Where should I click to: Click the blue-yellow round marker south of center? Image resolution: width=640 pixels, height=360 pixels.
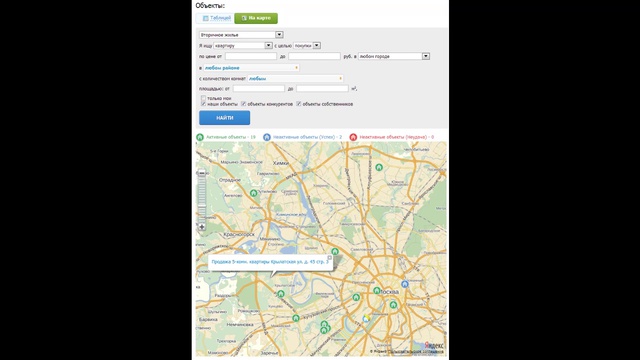366,319
